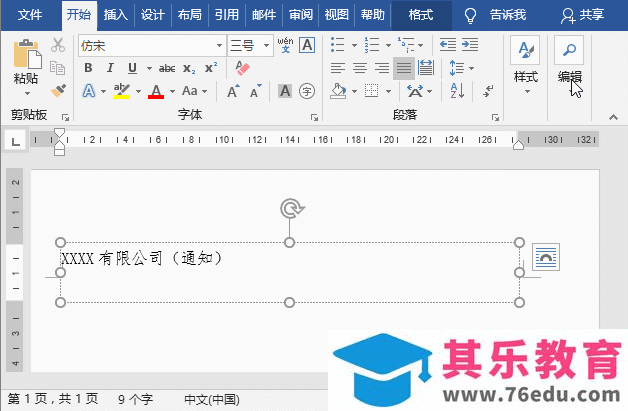The image size is (628, 411).
Task: Open Asian layout character scaling tool
Action: click(415, 91)
